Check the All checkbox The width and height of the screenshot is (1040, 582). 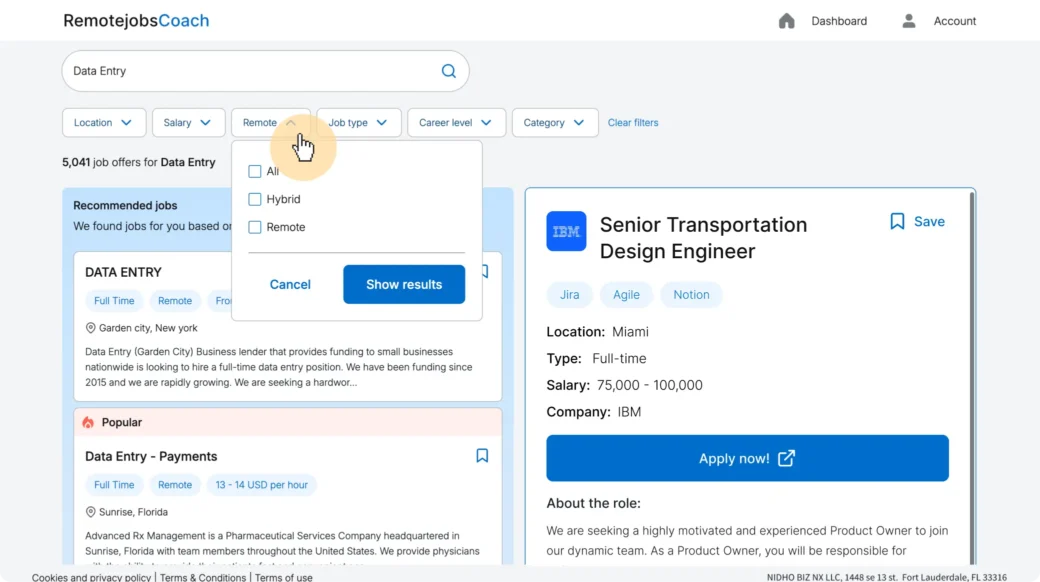tap(255, 171)
